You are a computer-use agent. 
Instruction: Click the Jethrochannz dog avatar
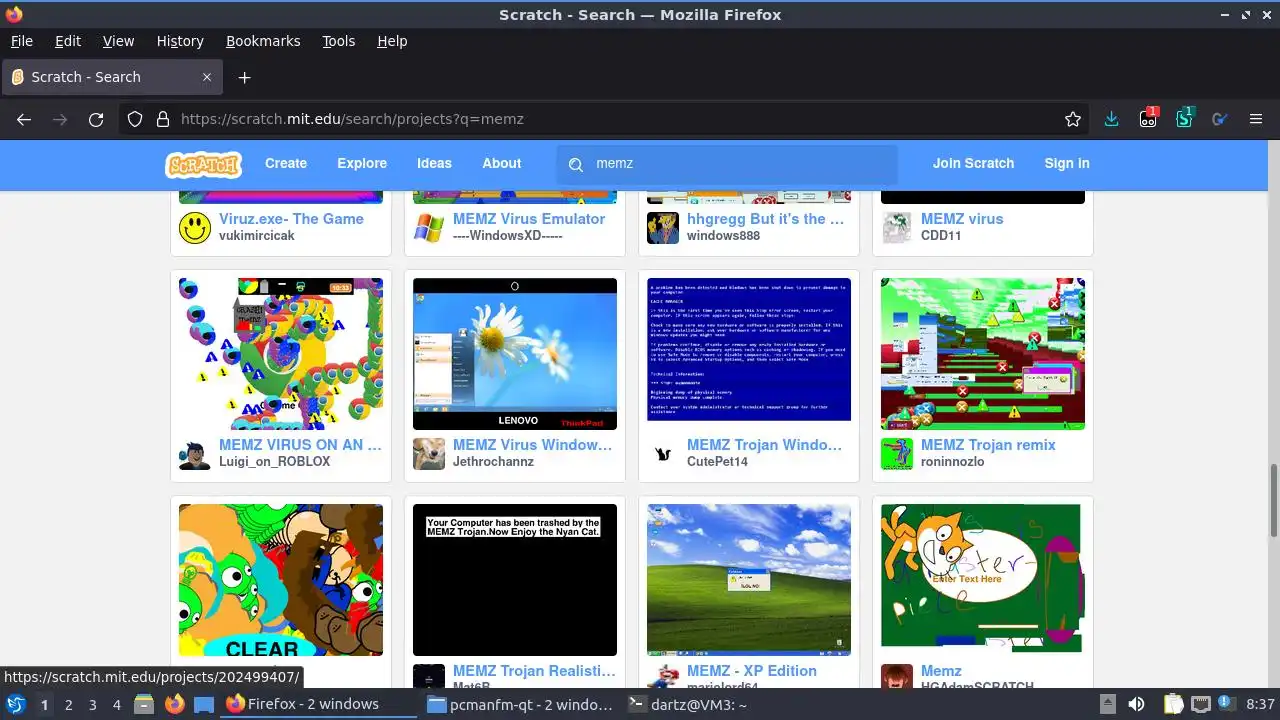point(429,453)
